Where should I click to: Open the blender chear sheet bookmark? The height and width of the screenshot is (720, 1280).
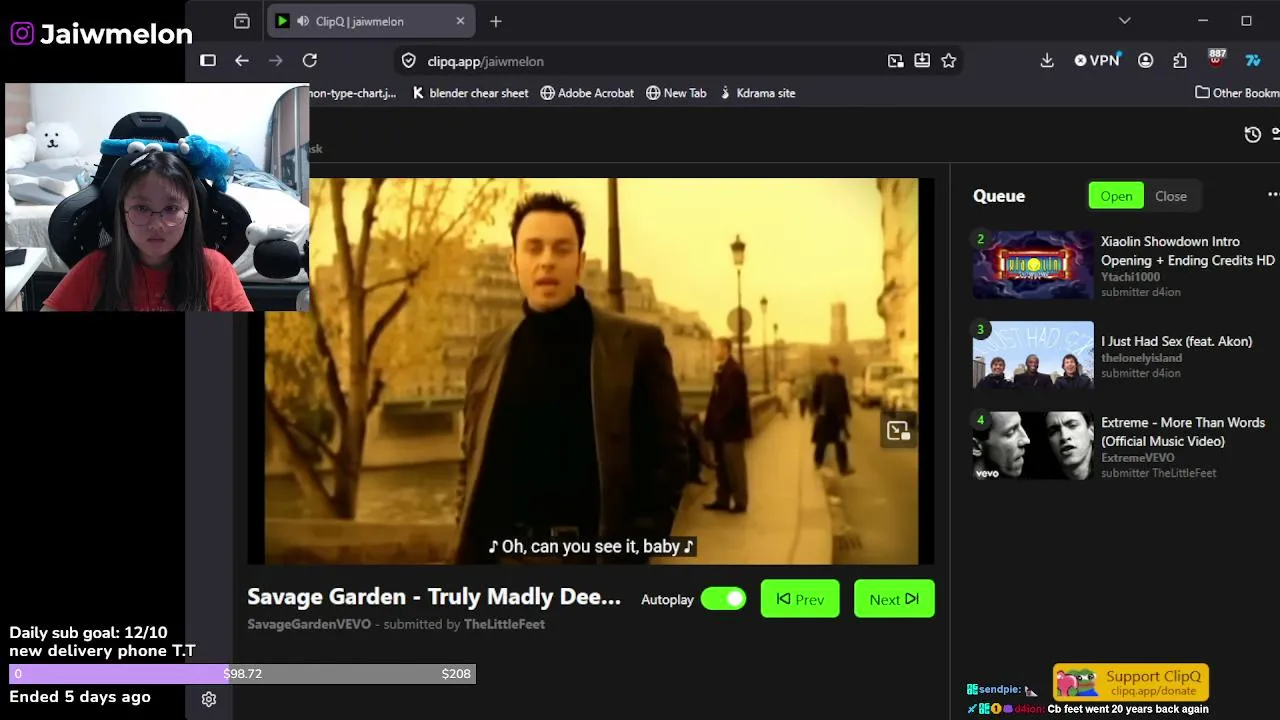point(470,93)
